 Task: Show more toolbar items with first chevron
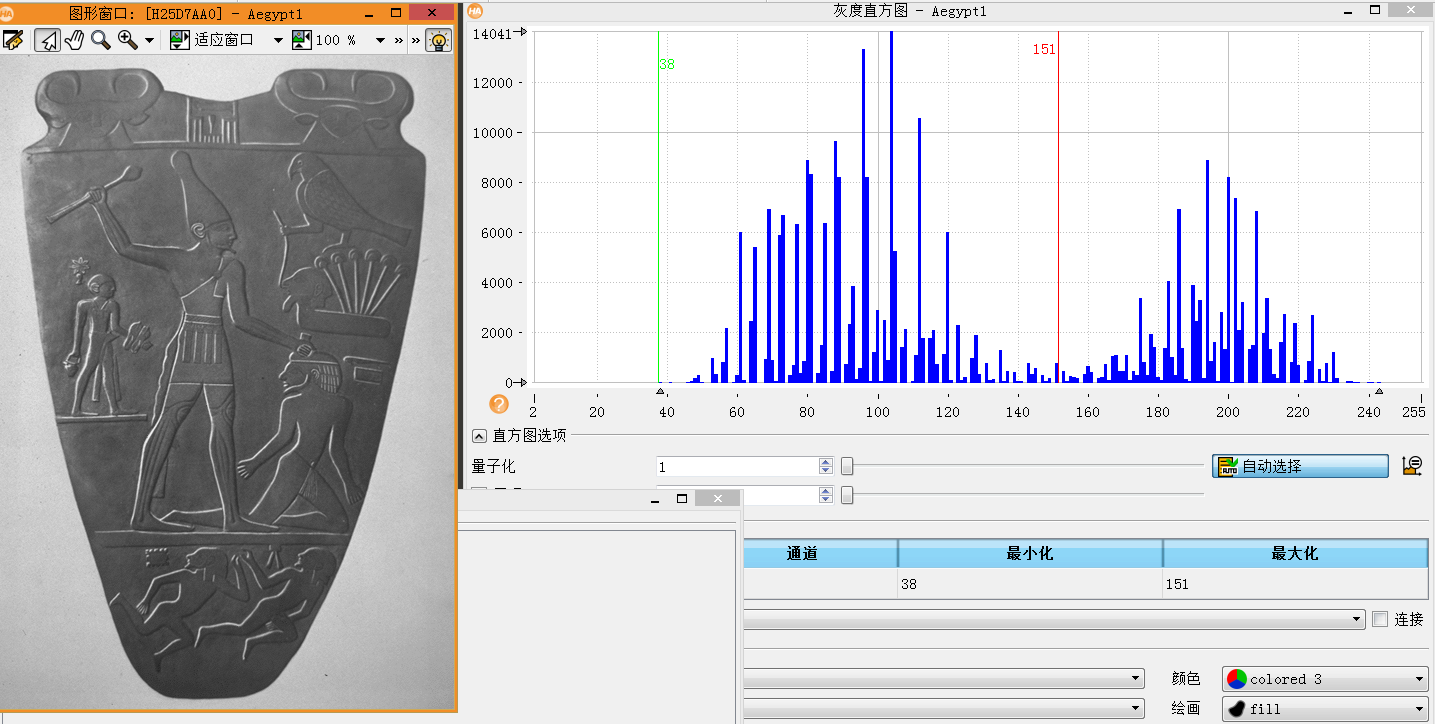click(x=399, y=41)
